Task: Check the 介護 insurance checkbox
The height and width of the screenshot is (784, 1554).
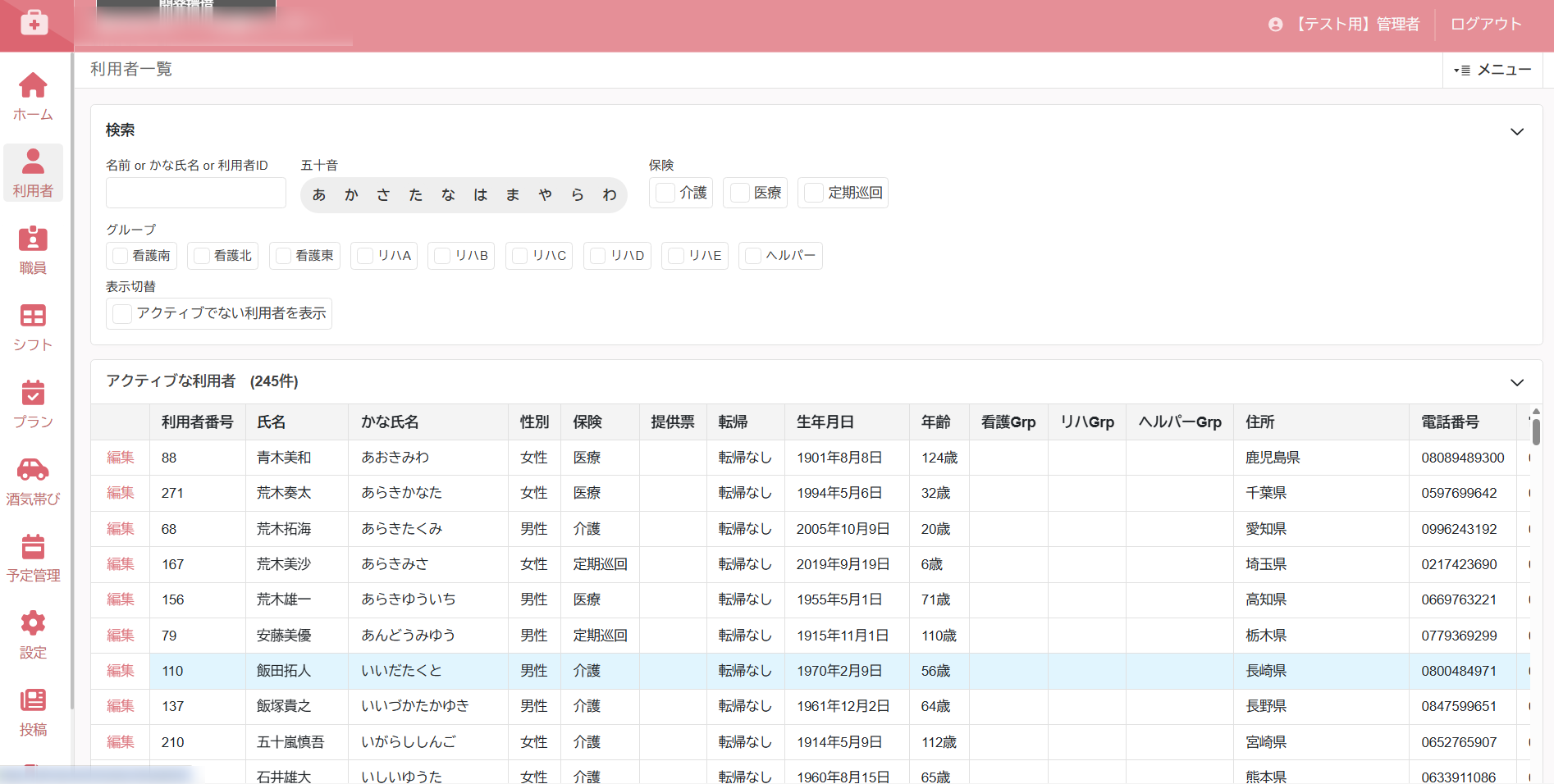Action: click(665, 193)
